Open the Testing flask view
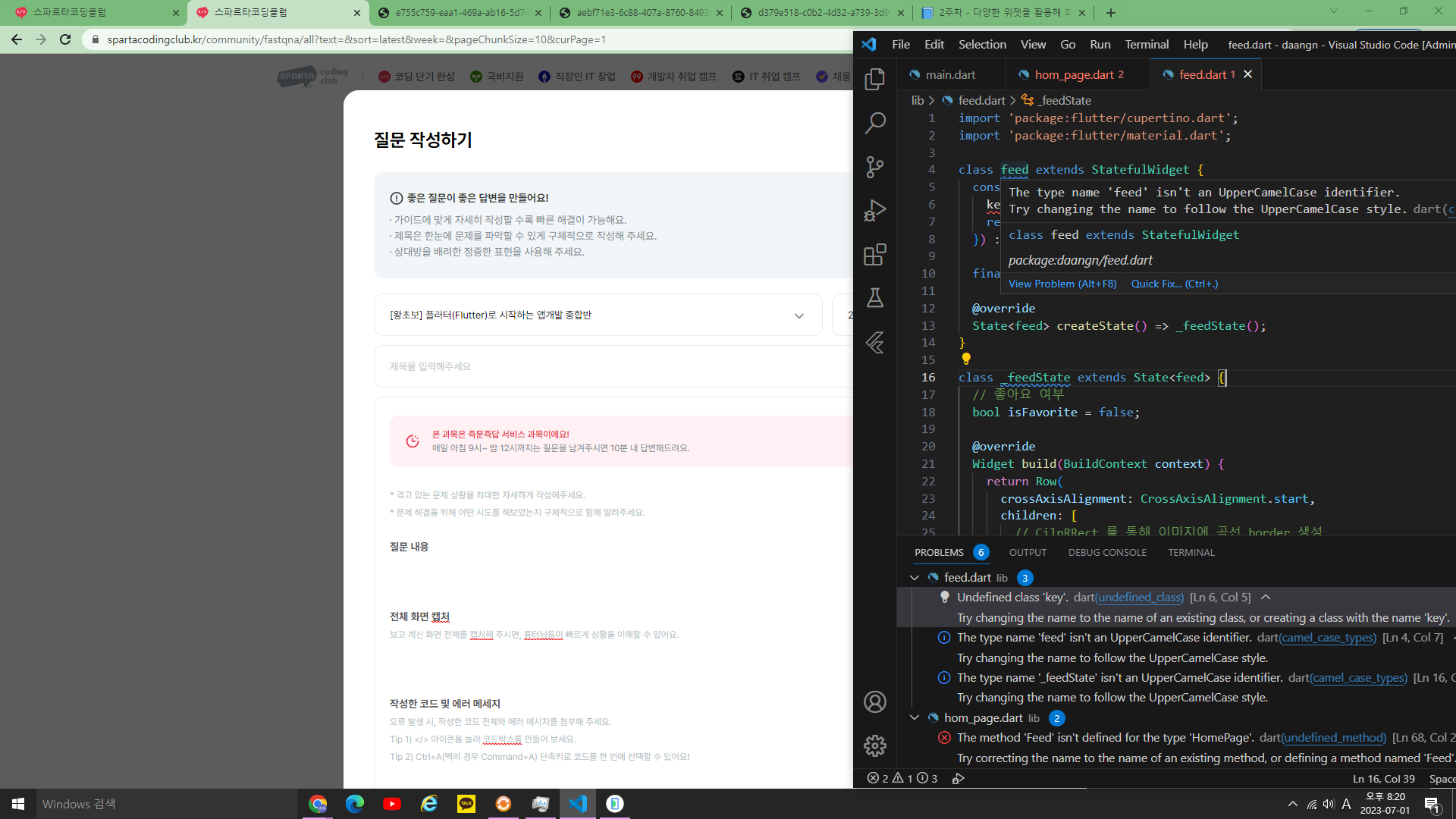 [x=875, y=298]
